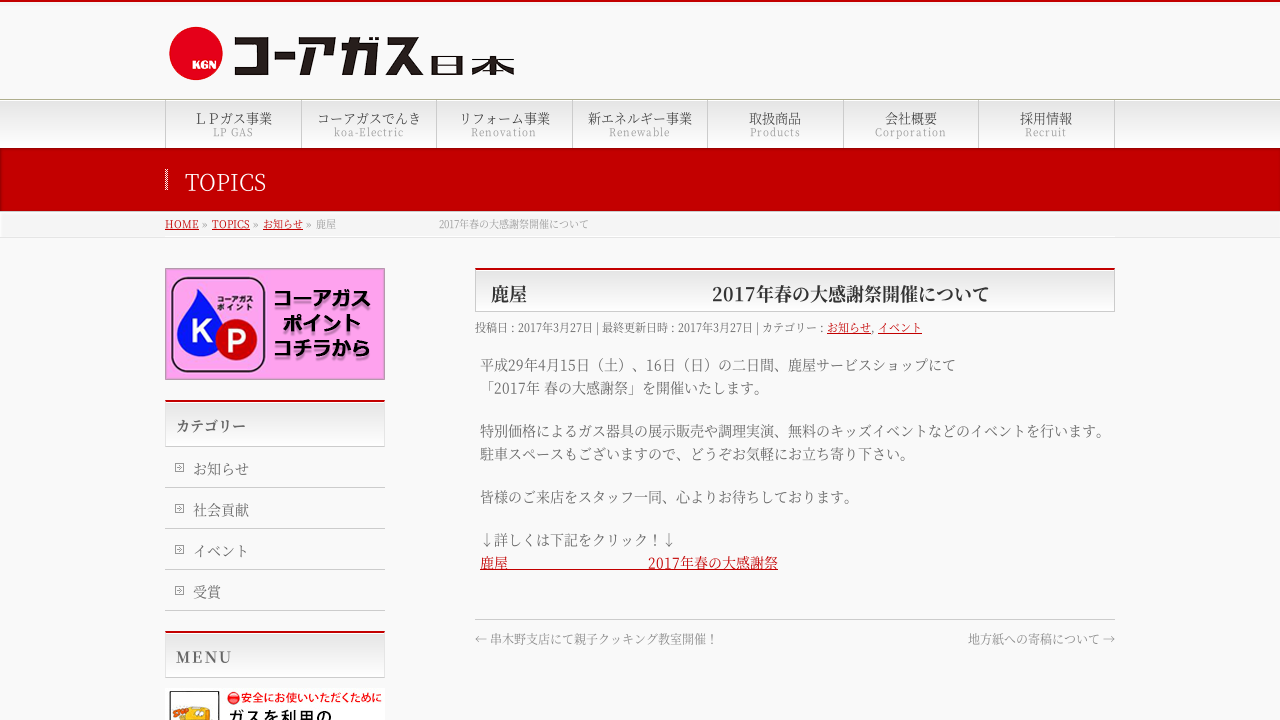Go to 会社概要 Corporation page
Viewport: 1280px width, 720px height.
click(x=911, y=124)
